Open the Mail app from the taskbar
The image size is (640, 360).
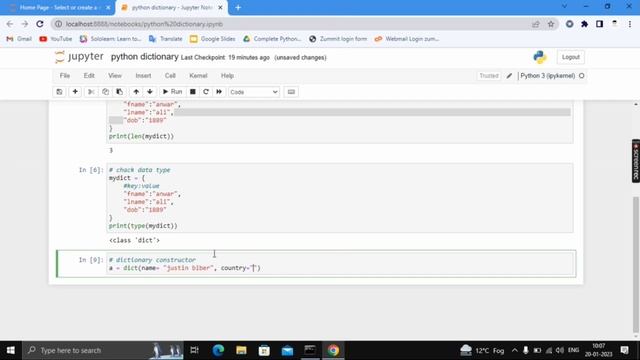(x=287, y=350)
